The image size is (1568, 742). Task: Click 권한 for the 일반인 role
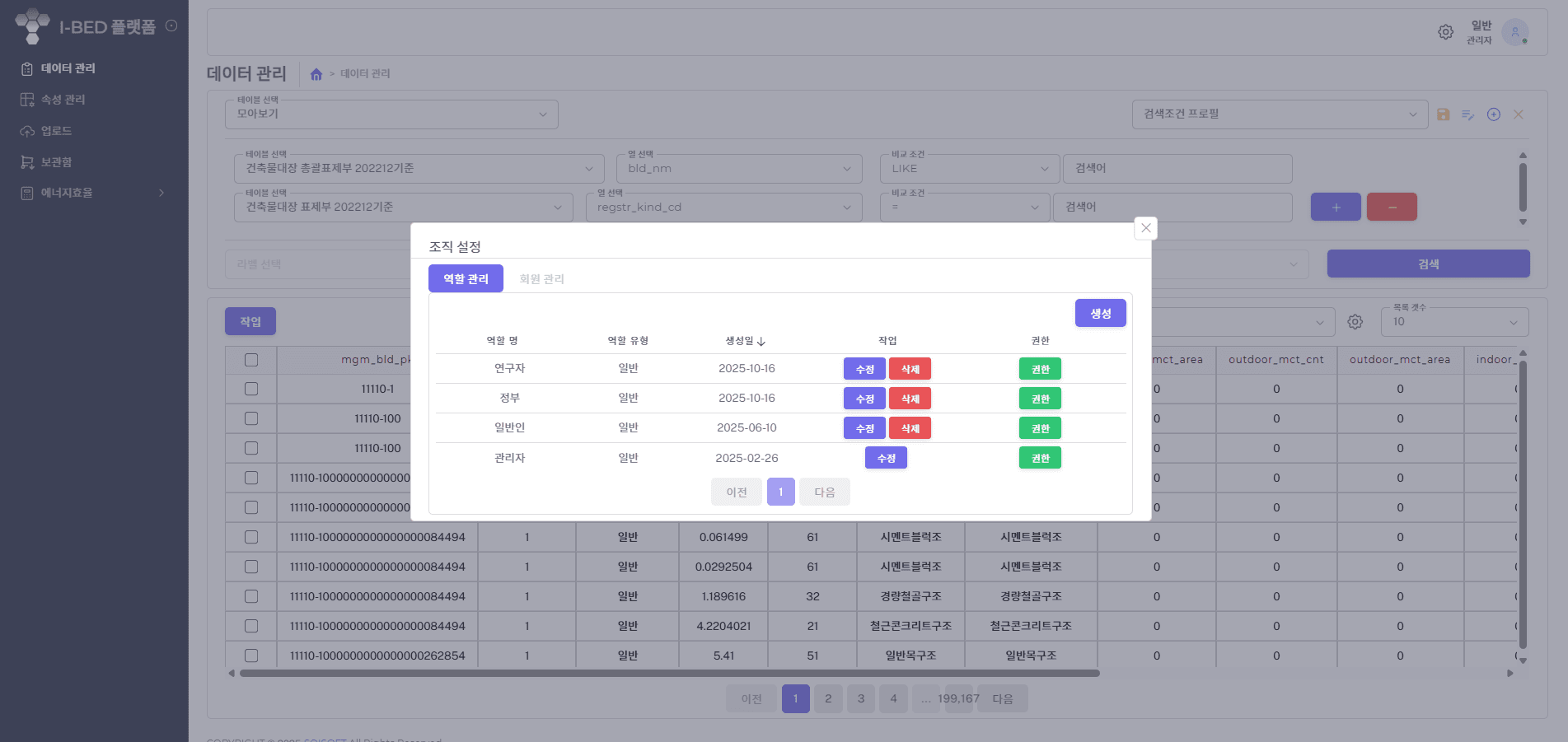(1040, 428)
